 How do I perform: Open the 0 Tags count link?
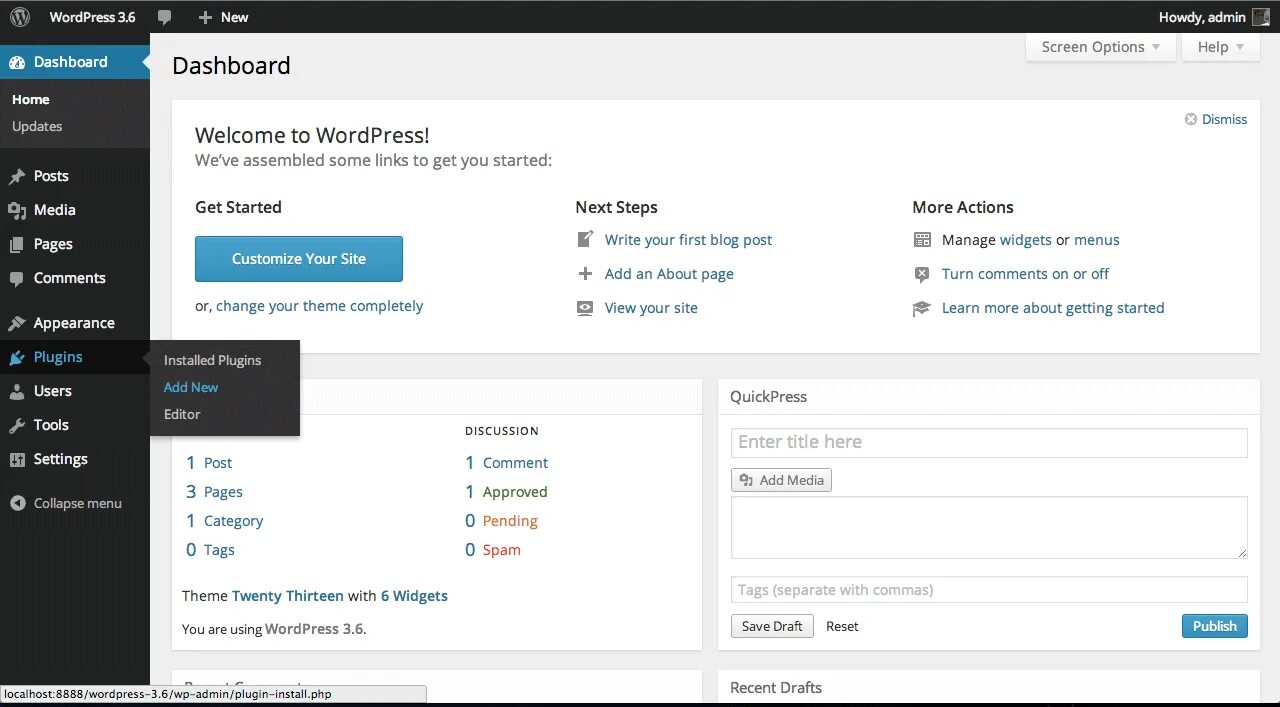pyautogui.click(x=210, y=550)
